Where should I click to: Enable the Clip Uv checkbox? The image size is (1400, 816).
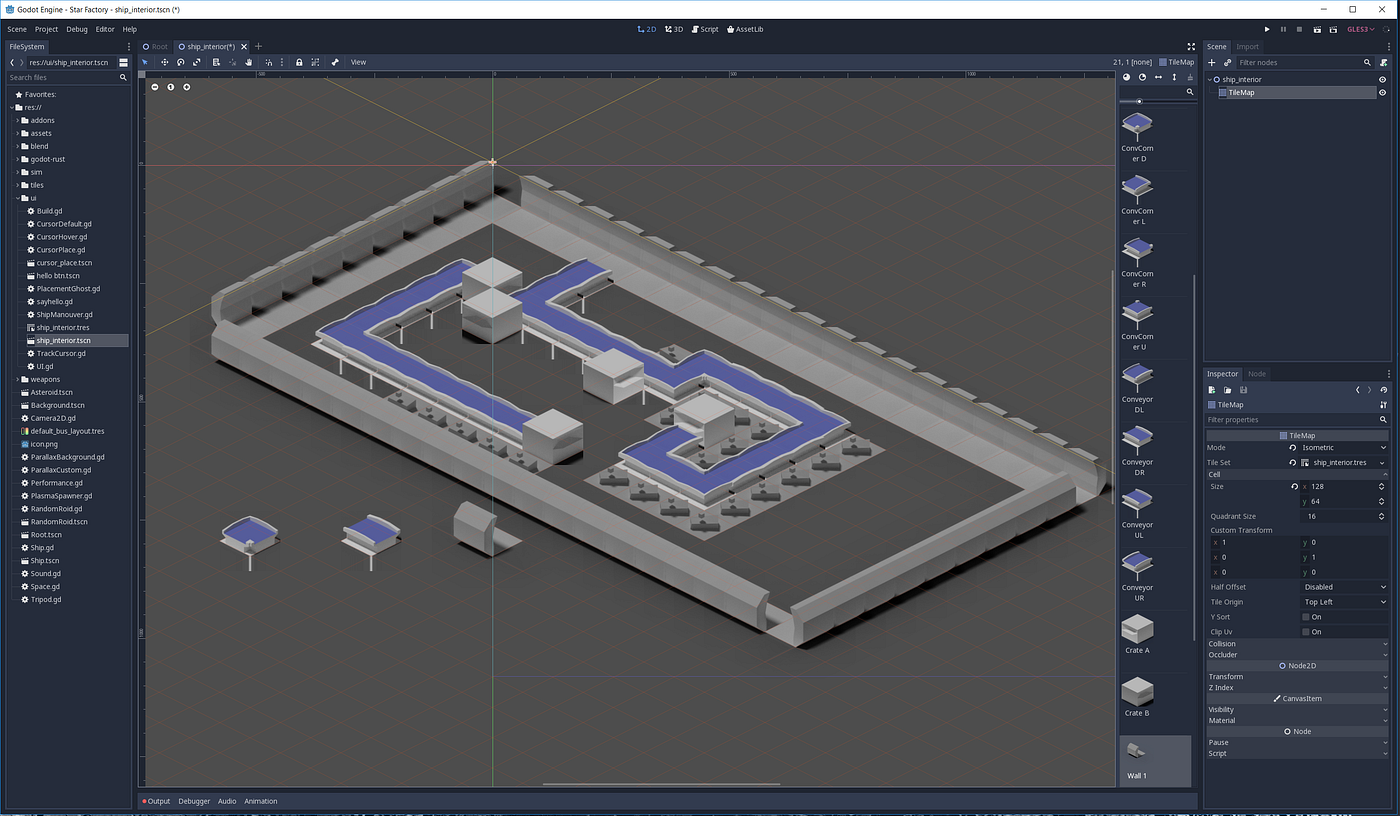point(1306,632)
